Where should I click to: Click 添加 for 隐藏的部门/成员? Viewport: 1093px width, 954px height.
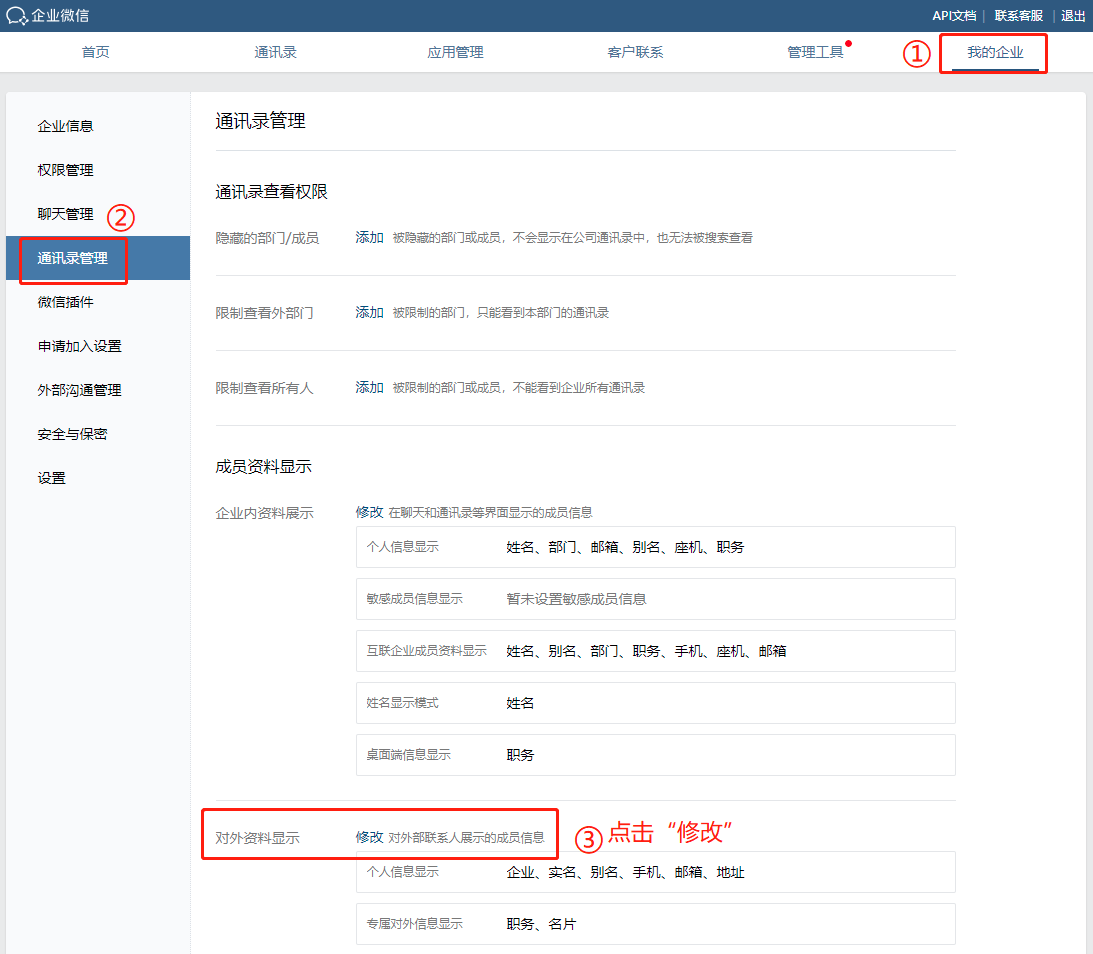[x=369, y=238]
